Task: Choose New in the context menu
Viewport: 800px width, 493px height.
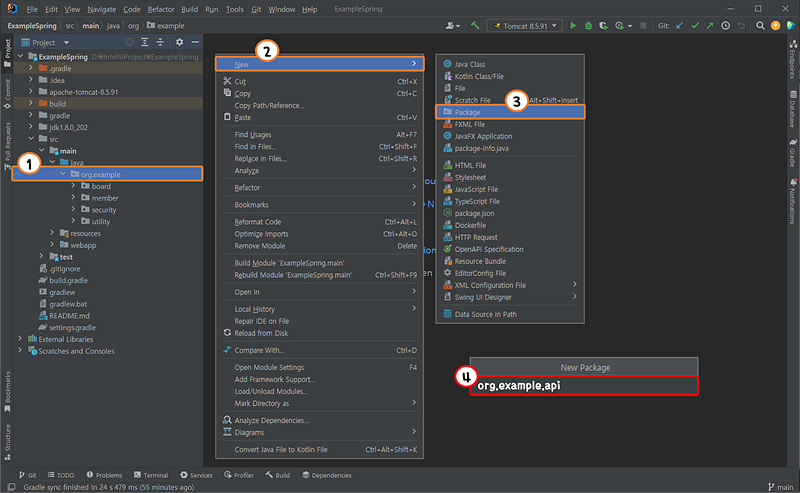Action: 319,64
